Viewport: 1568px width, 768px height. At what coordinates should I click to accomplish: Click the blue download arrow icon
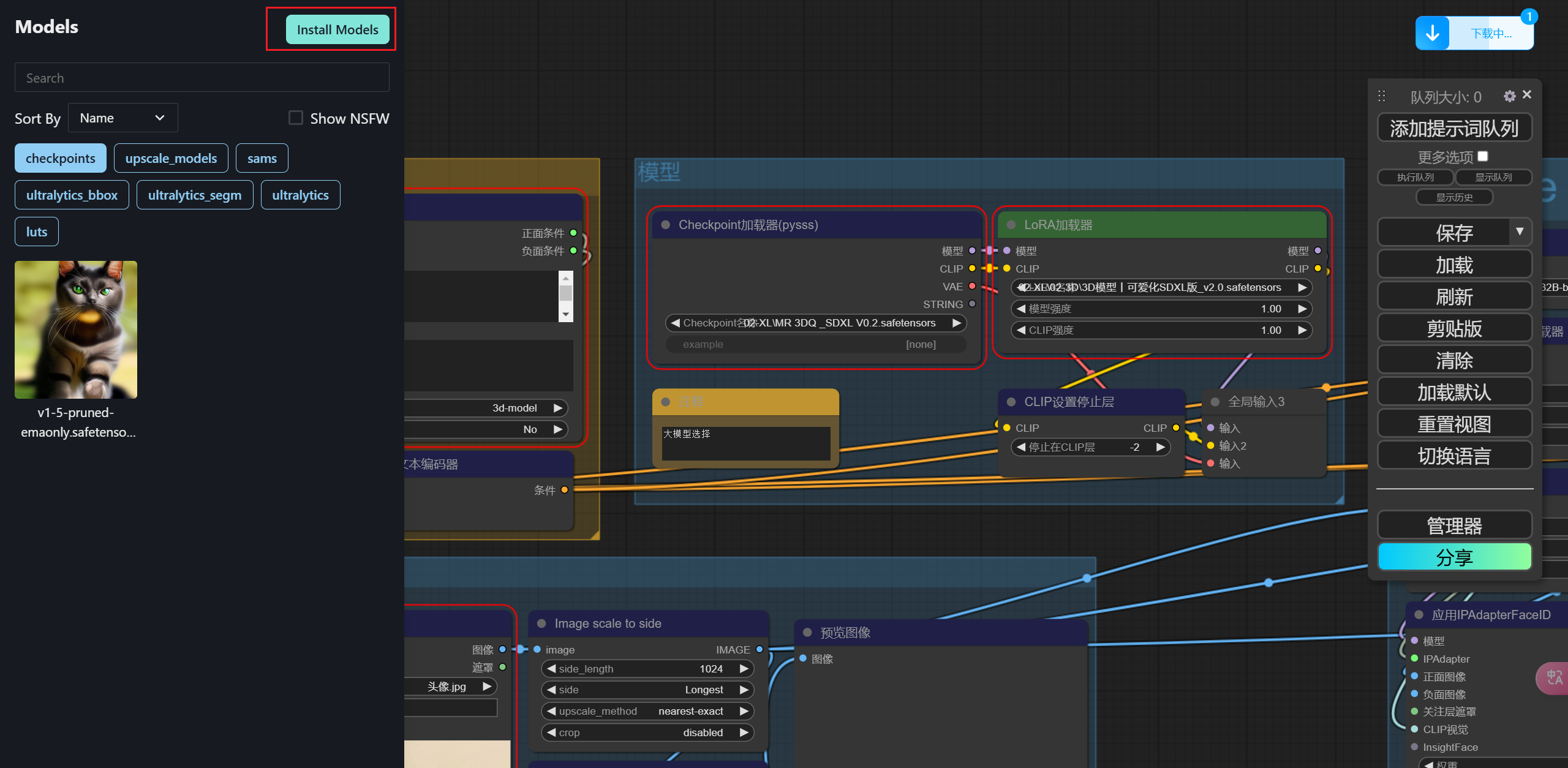[1432, 33]
